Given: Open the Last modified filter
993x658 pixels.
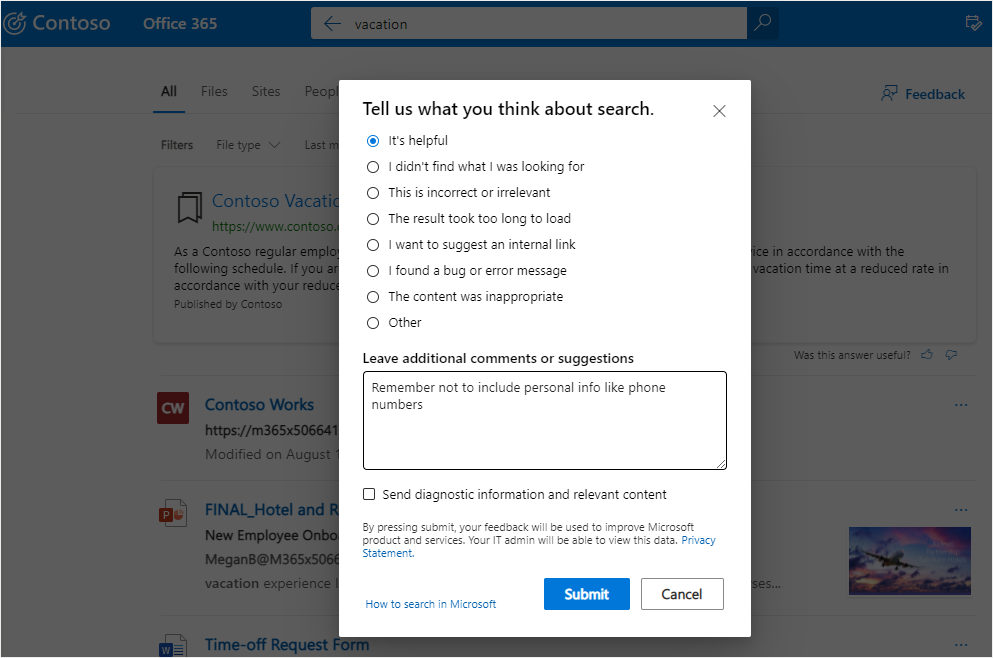Looking at the screenshot, I should (x=321, y=145).
